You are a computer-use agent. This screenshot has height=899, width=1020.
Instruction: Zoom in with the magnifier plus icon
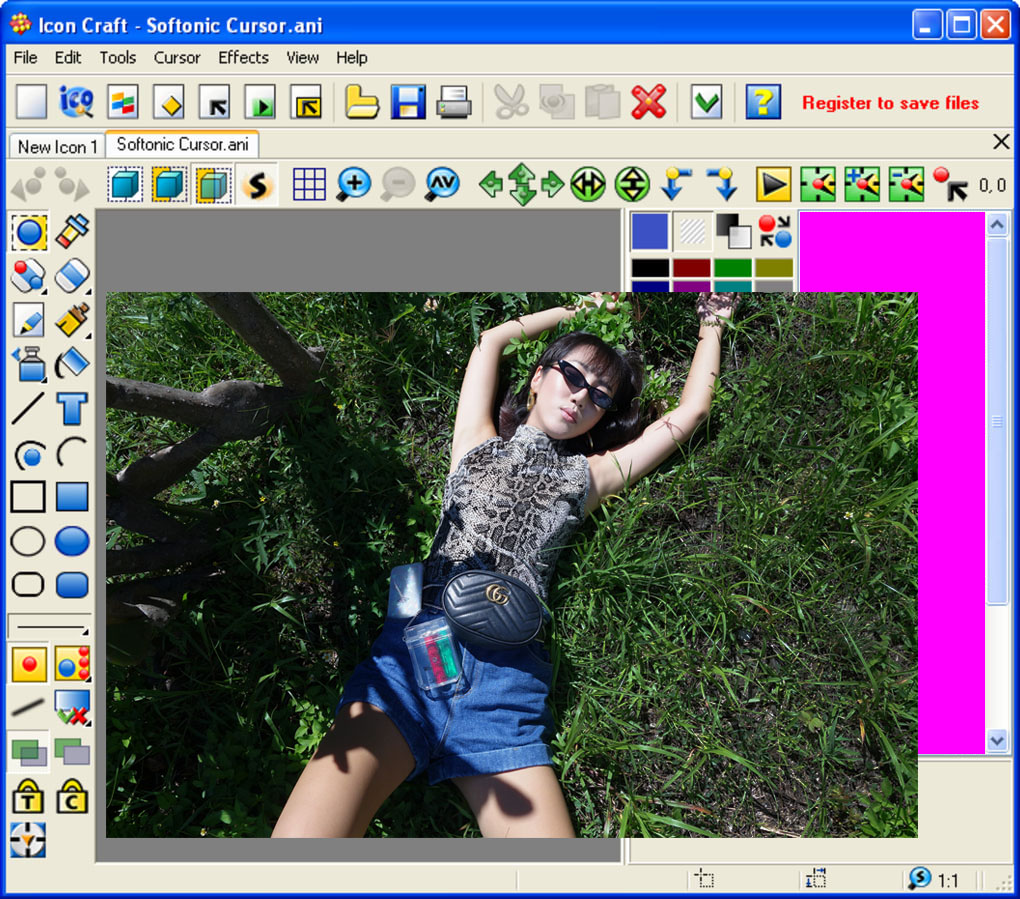click(354, 185)
